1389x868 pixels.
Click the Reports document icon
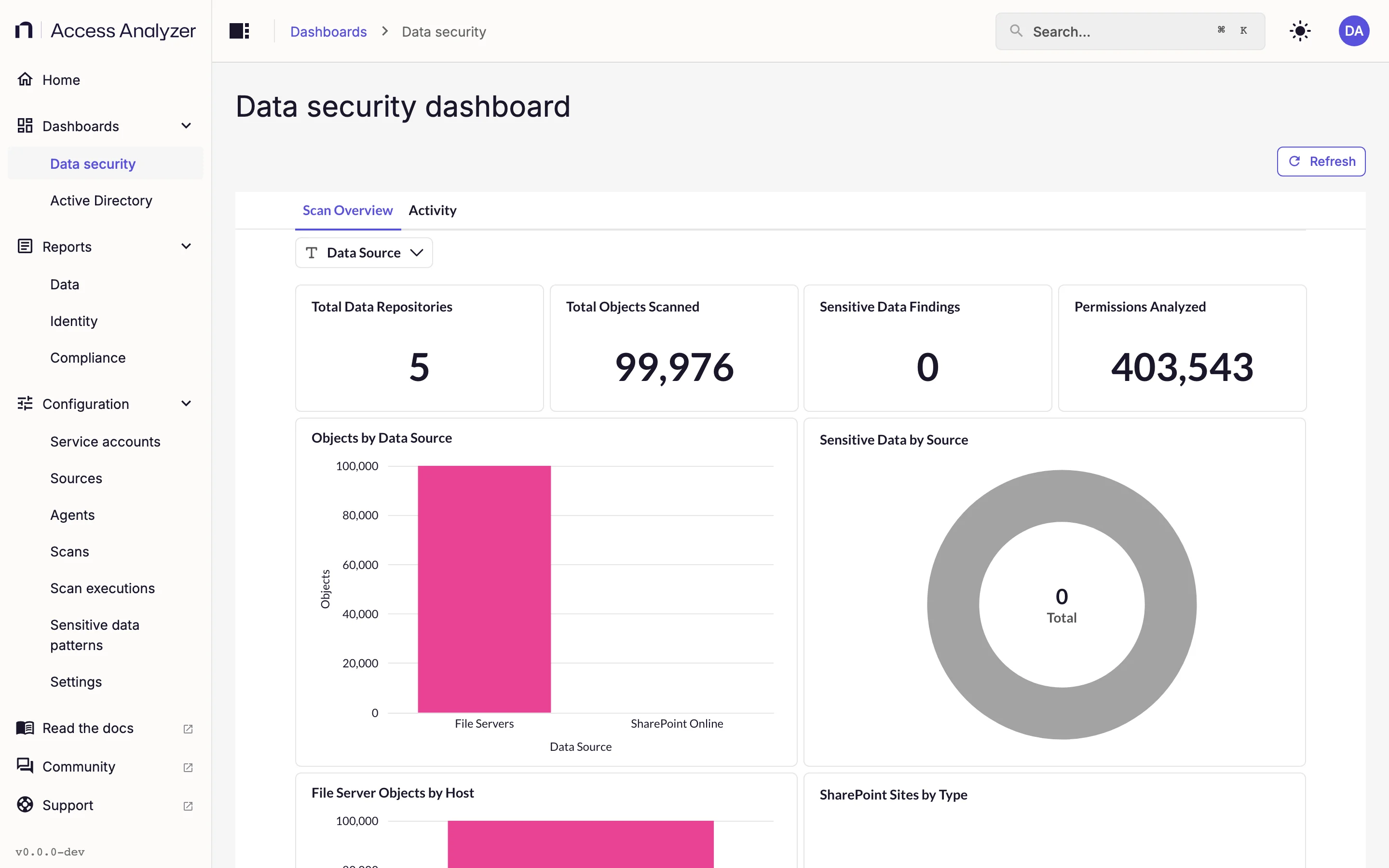pyautogui.click(x=25, y=246)
